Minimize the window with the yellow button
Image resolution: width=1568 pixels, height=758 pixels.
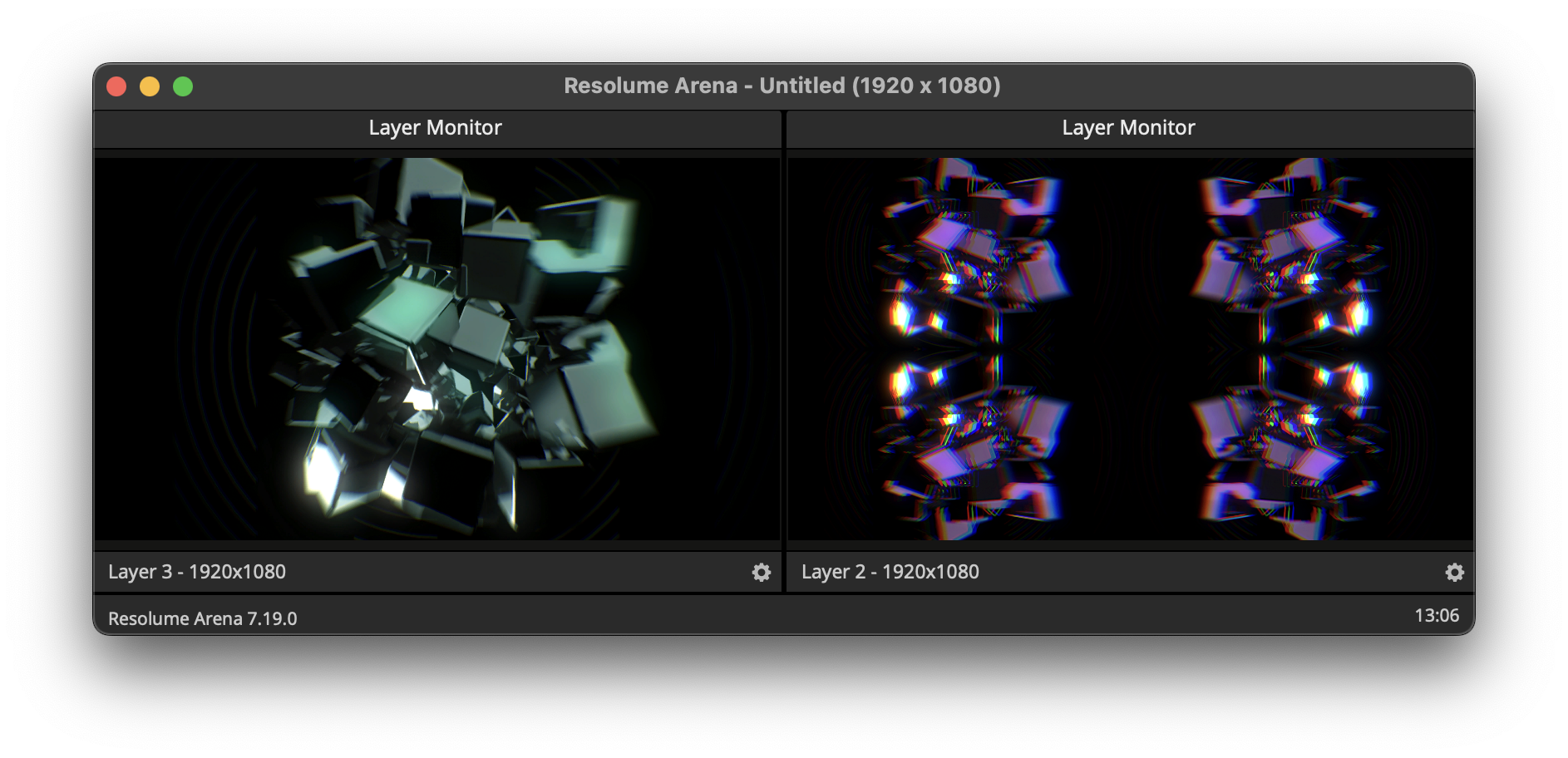pos(150,86)
